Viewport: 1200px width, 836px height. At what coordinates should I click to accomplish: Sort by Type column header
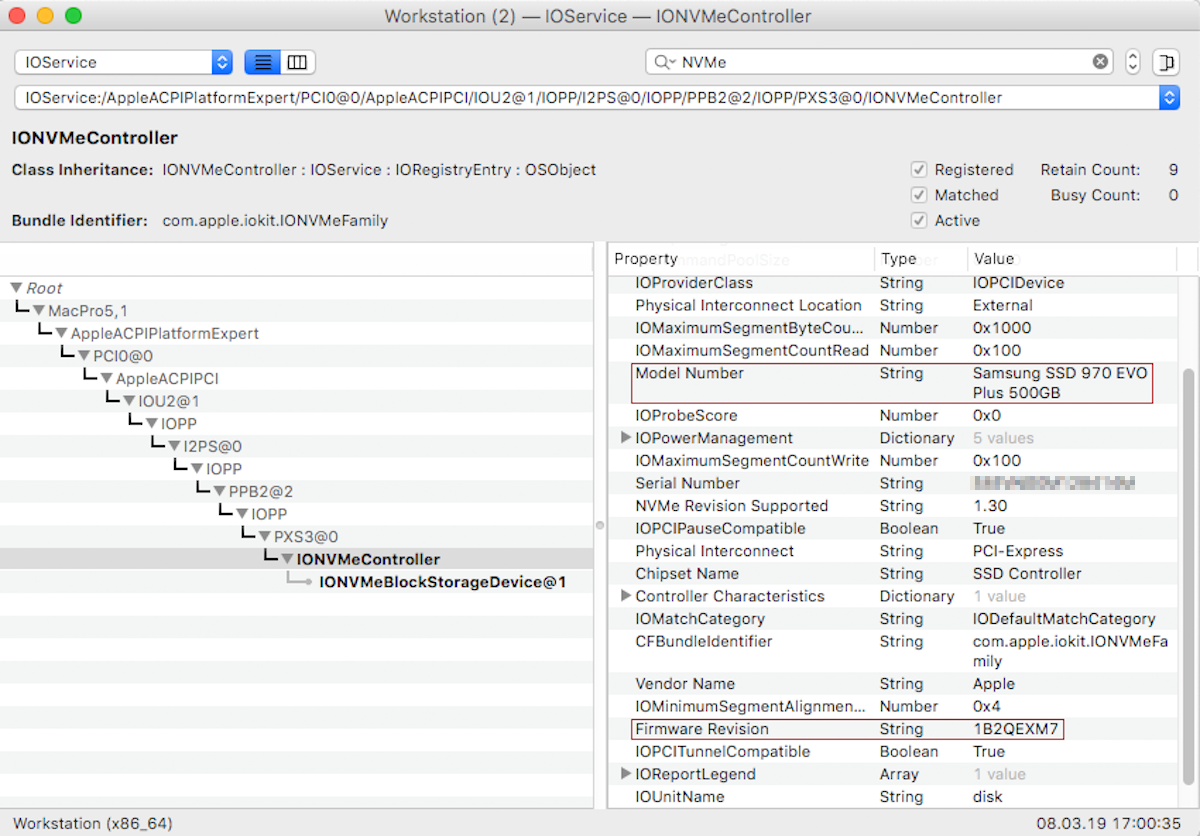coord(921,259)
